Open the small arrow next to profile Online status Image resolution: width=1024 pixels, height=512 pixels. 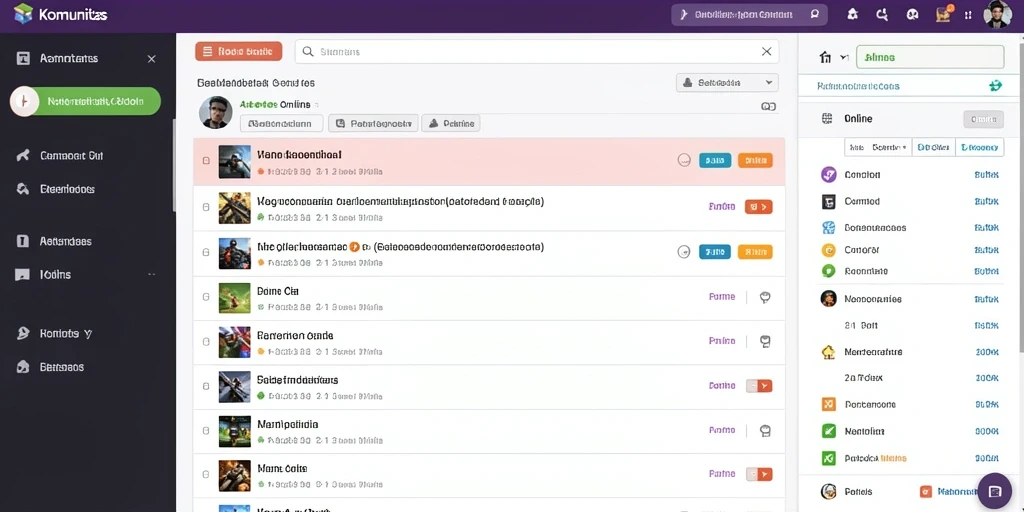pyautogui.click(x=317, y=104)
